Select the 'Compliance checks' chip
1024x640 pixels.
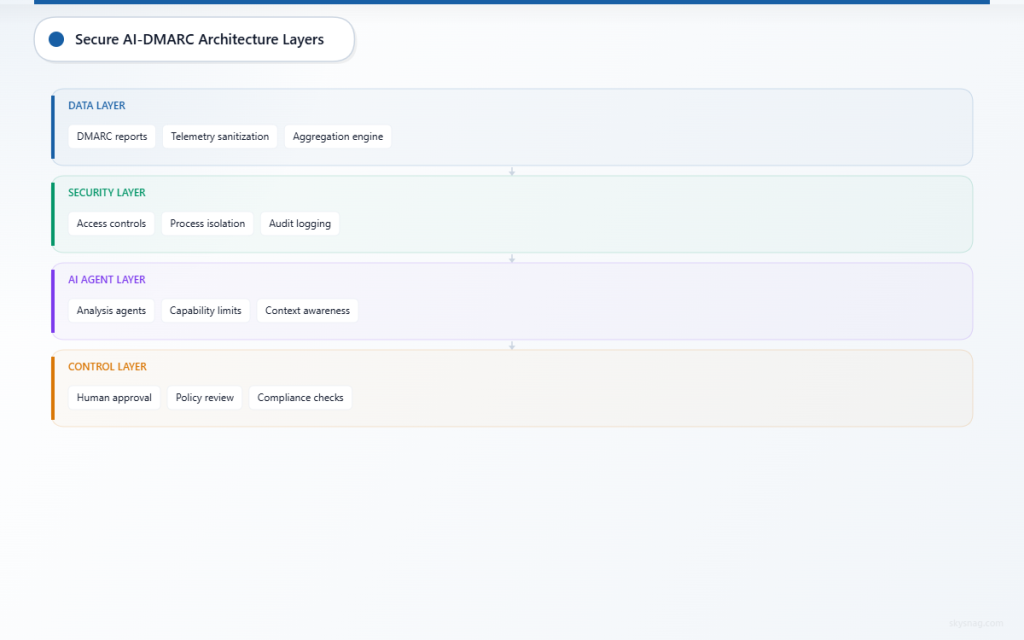300,398
